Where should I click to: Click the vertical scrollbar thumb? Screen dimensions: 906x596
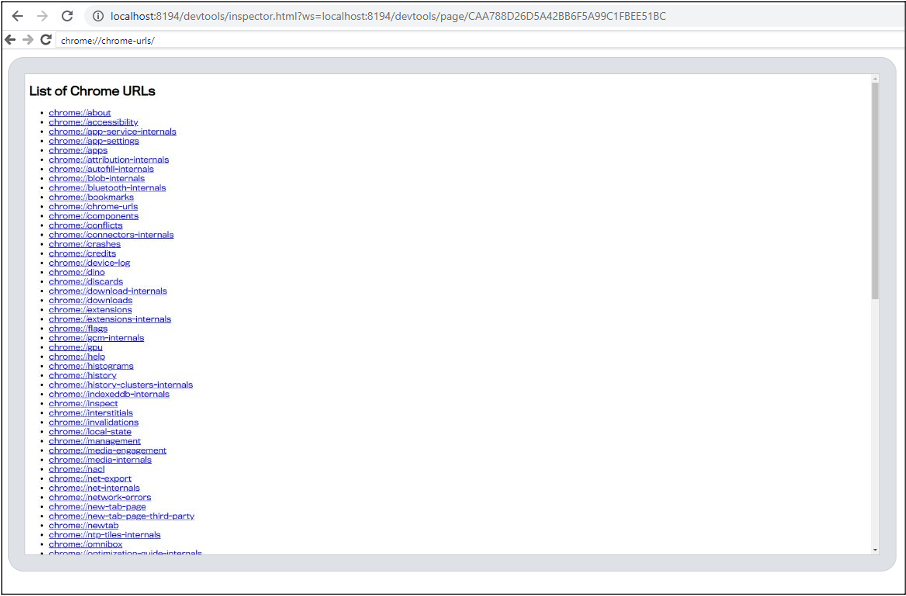pos(875,191)
